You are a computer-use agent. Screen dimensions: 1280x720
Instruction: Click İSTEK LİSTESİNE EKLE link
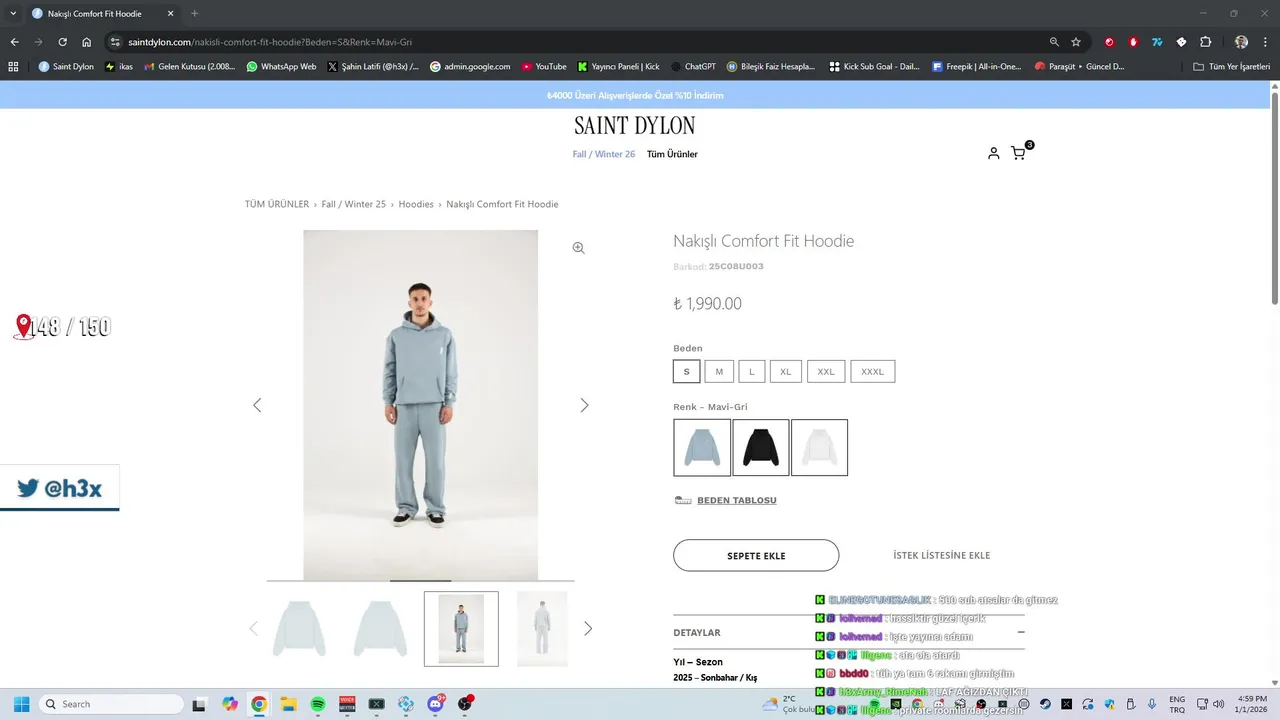tap(942, 555)
